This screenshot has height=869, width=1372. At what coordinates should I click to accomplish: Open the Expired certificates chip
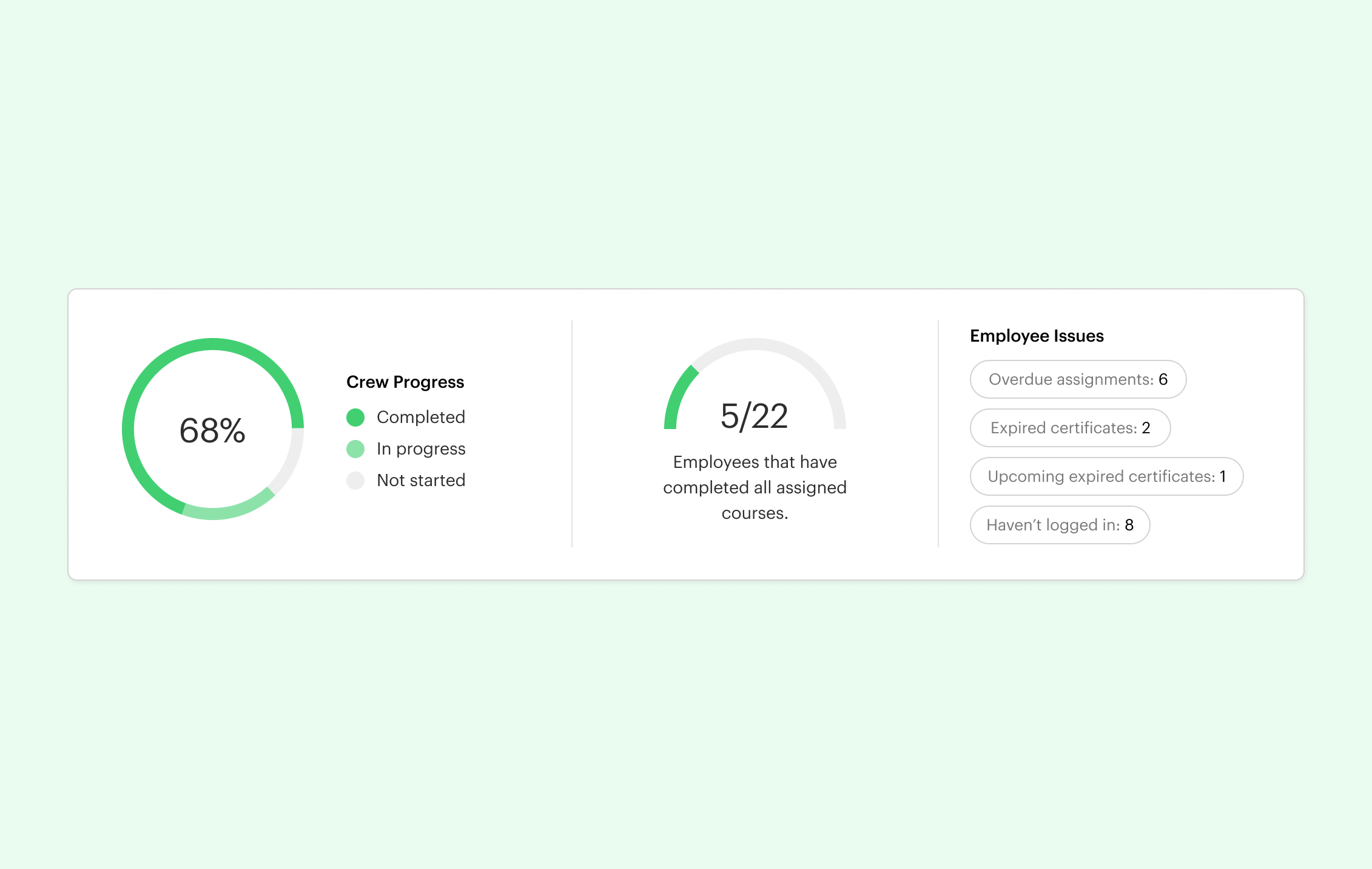[1069, 428]
